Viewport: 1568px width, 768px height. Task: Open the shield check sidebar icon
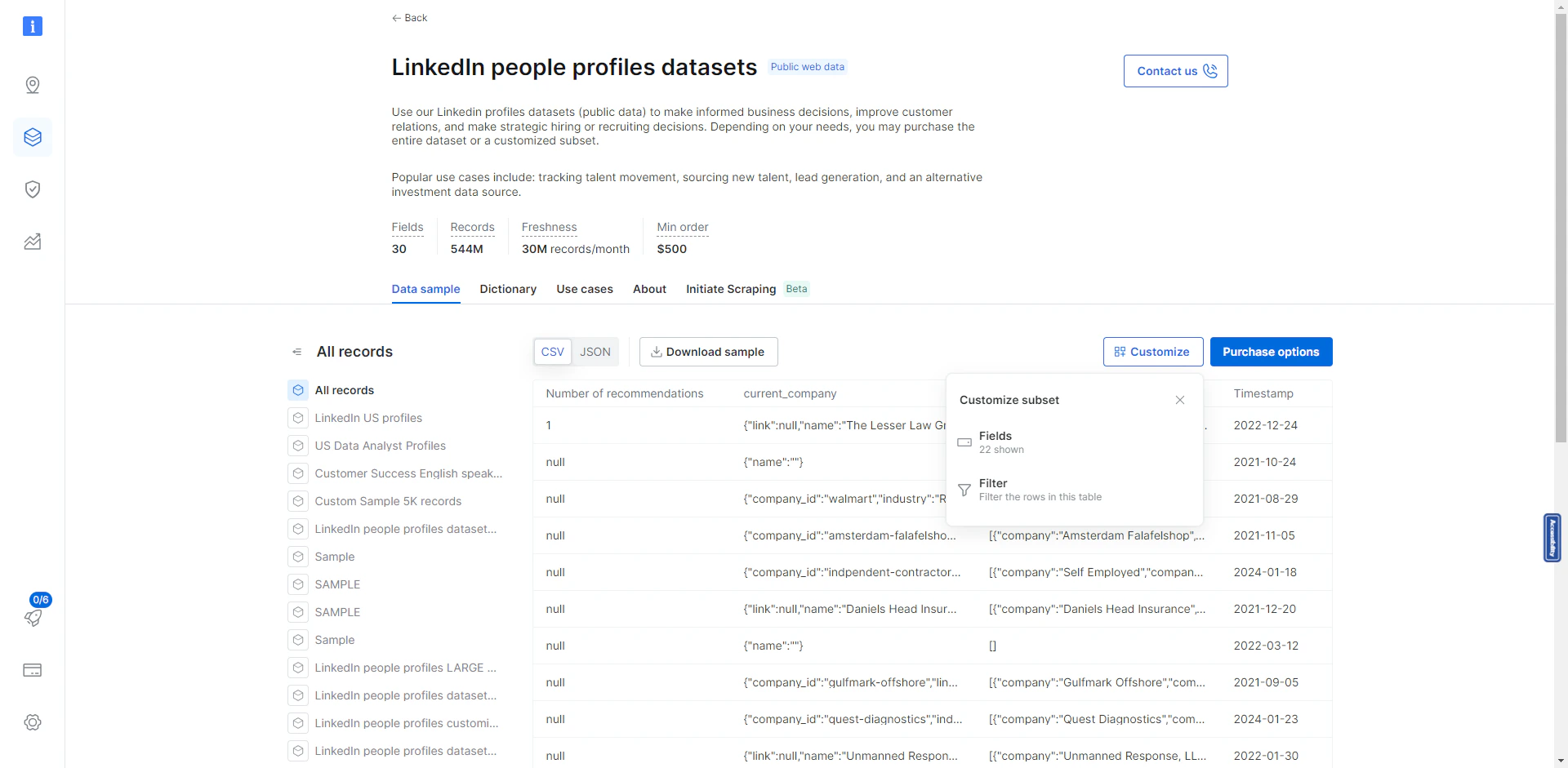(x=33, y=189)
